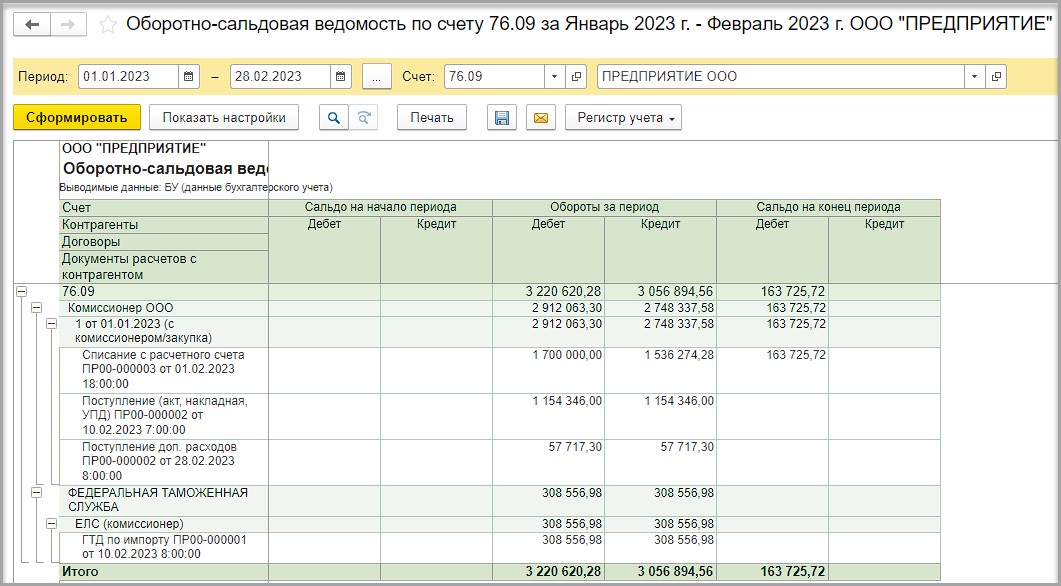1061x586 pixels.
Task: Send the report by email envelope icon
Action: (x=541, y=117)
